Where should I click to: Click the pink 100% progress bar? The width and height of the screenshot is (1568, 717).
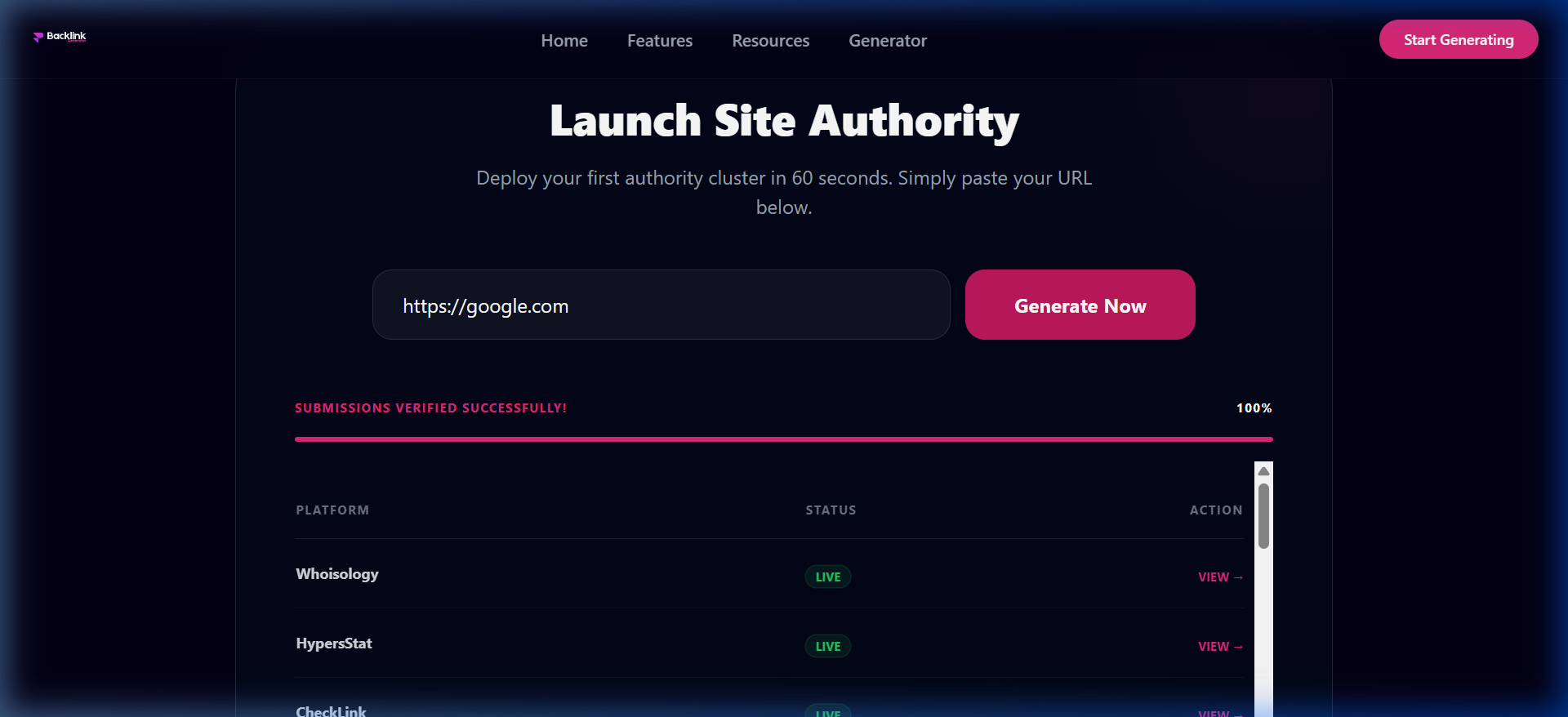(783, 439)
